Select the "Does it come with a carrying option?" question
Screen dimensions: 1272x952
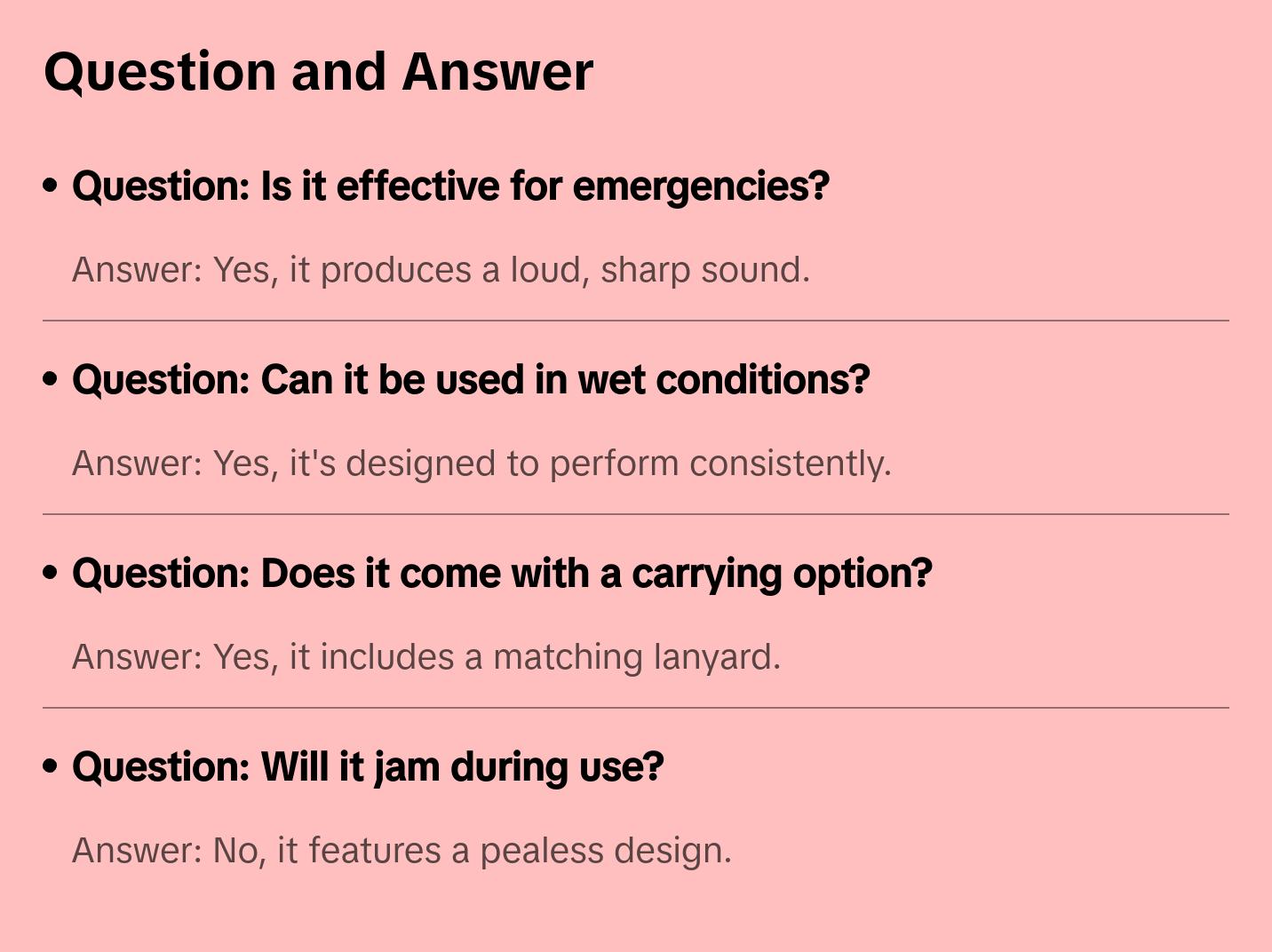[x=502, y=574]
